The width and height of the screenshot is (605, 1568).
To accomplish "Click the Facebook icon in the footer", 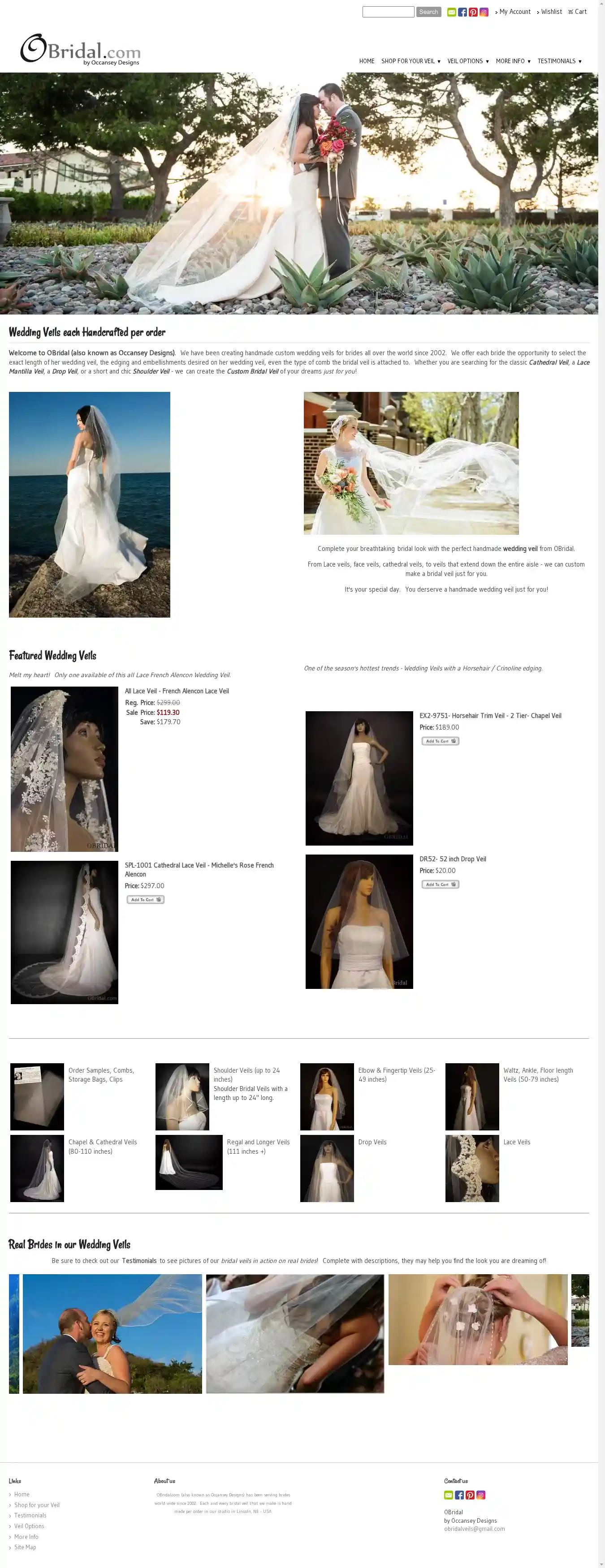I will tap(459, 1495).
